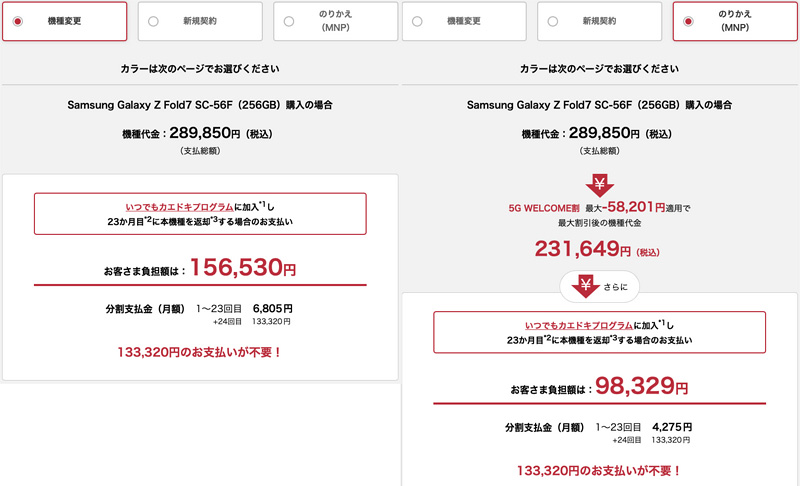
Task: Click left カラーは次のページでお選びください text
Action: point(200,69)
